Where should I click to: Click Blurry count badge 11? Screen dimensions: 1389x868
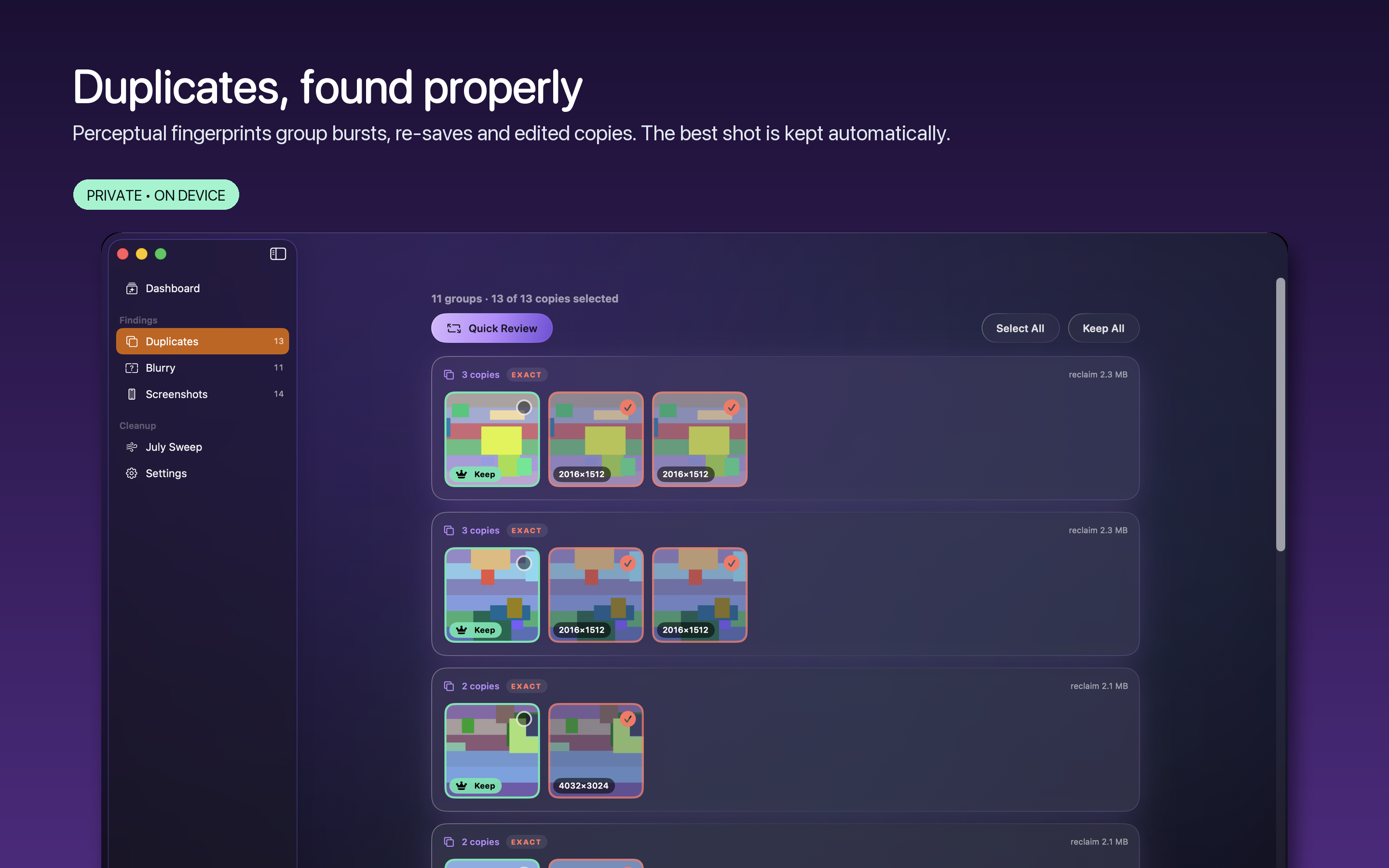pyautogui.click(x=278, y=367)
